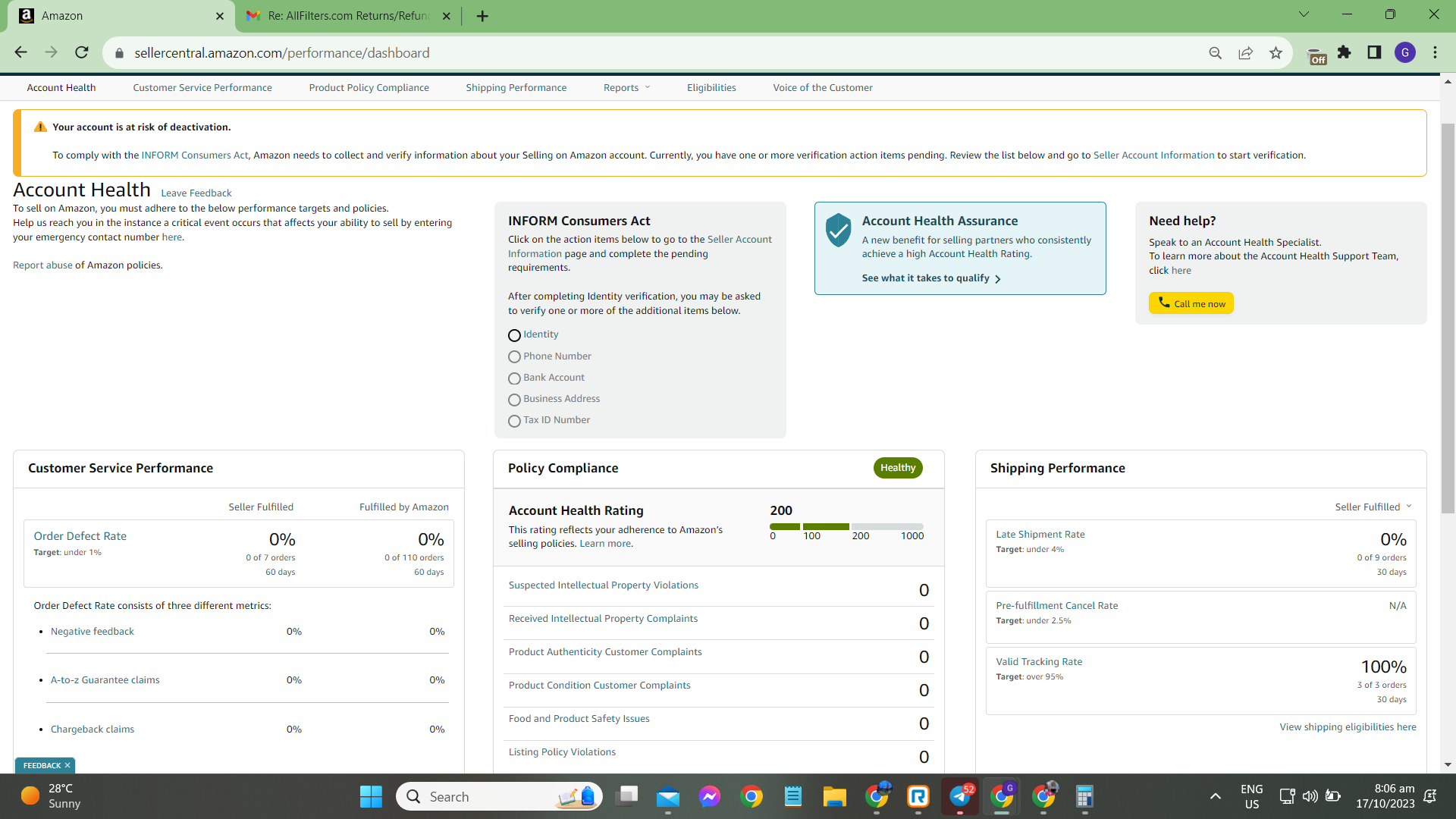Open the Seller Fulfilled dropdown in Shipping Performance

tap(1373, 507)
